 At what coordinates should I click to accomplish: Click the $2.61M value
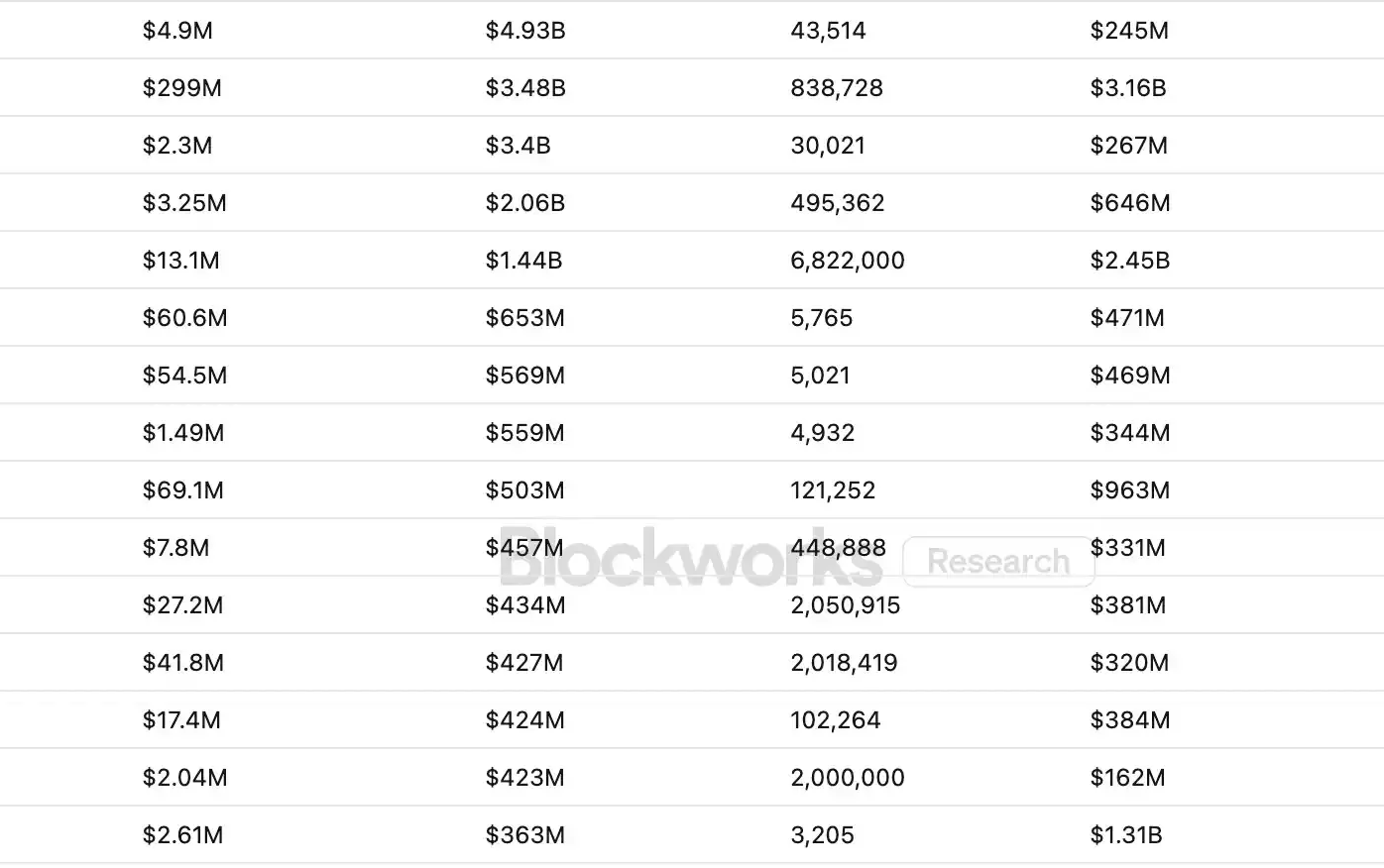coord(183,835)
